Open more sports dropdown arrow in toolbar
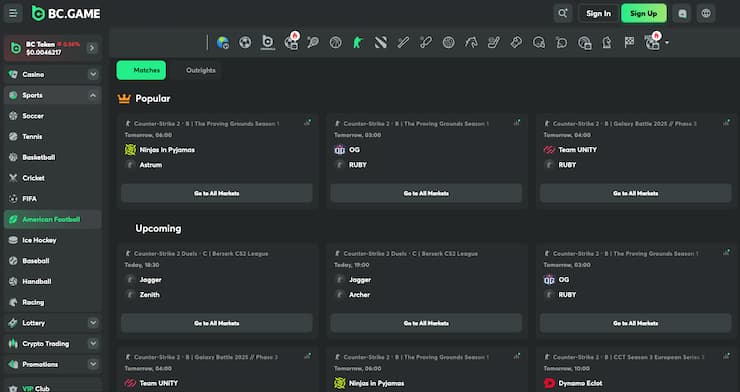 (x=667, y=43)
